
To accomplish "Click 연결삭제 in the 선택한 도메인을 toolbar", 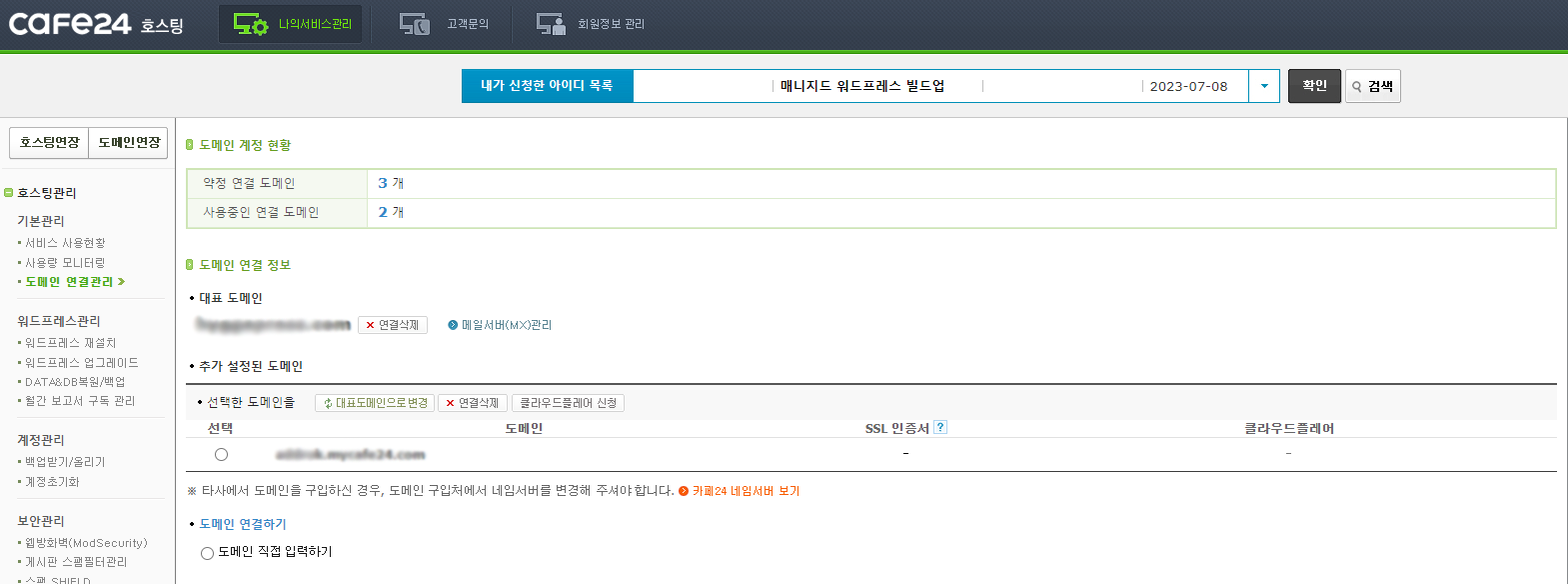I will tap(473, 403).
